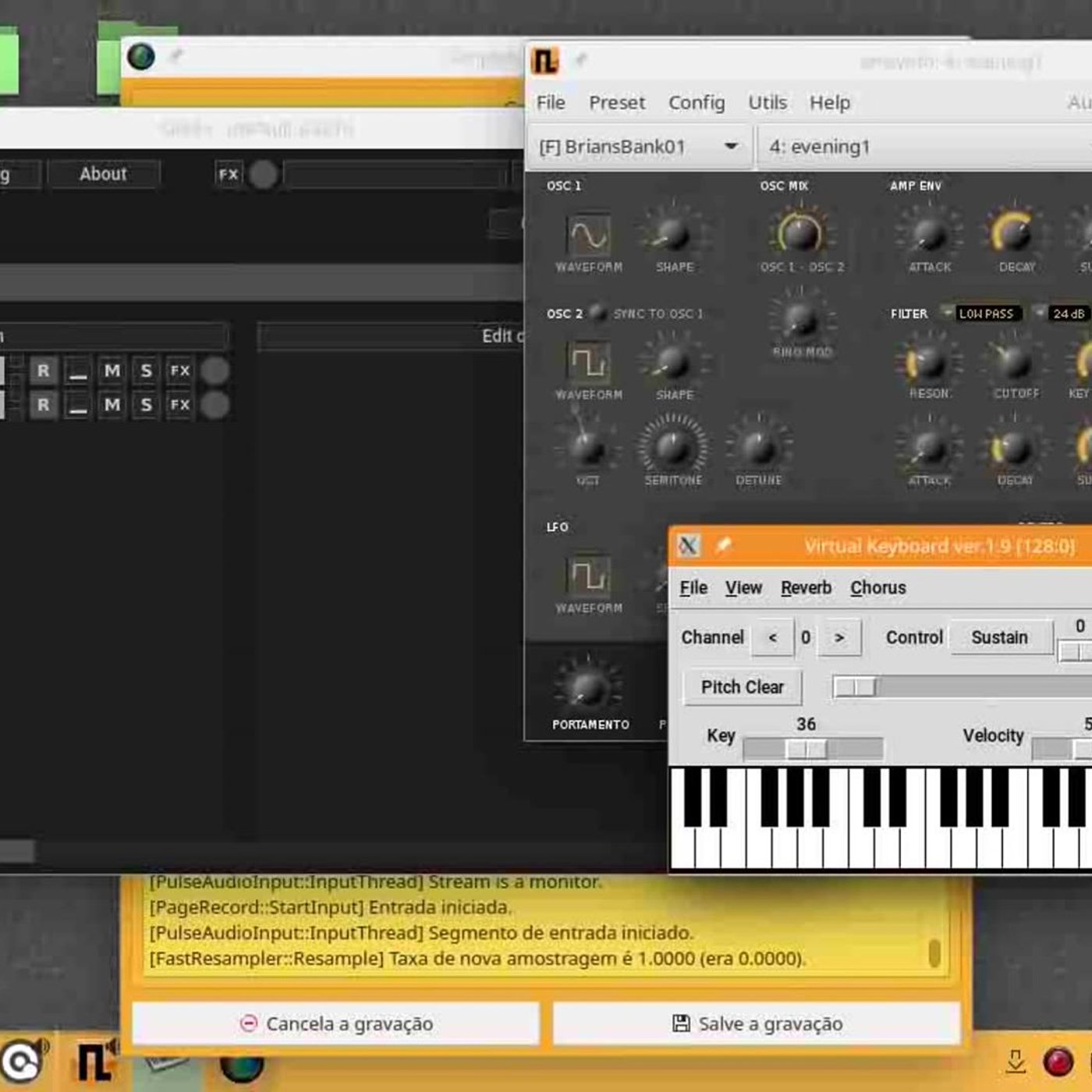1092x1092 pixels.
Task: Click the pitch bend slider beside Pitch Clear
Action: pos(963,687)
